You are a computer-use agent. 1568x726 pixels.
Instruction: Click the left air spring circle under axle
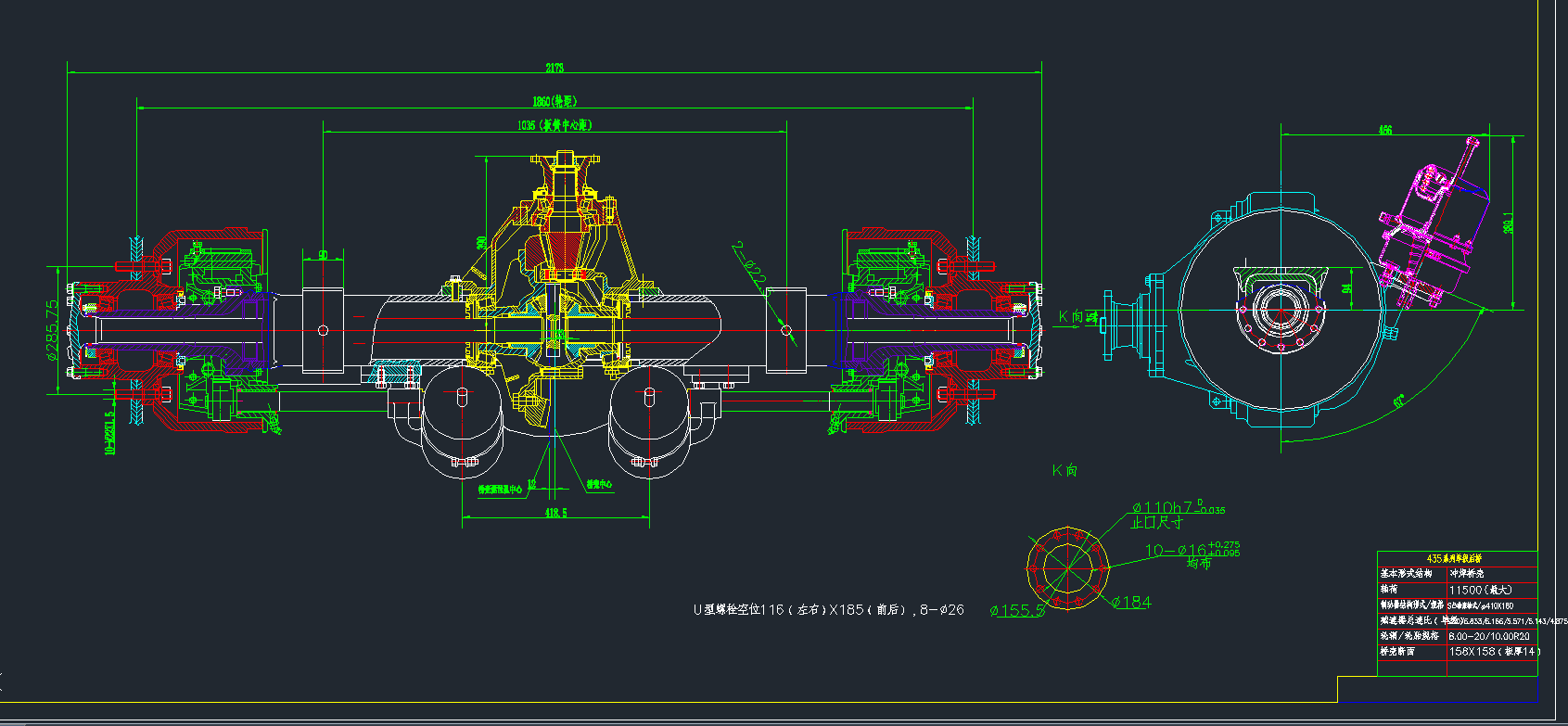(462, 408)
